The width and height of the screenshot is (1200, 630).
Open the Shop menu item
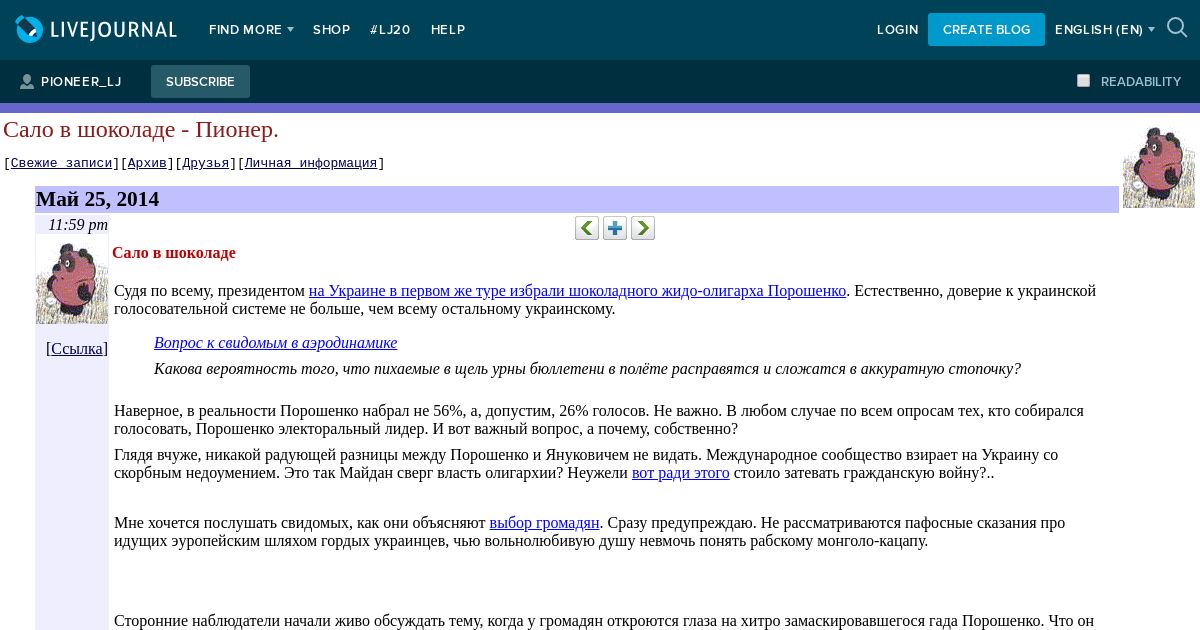click(331, 30)
